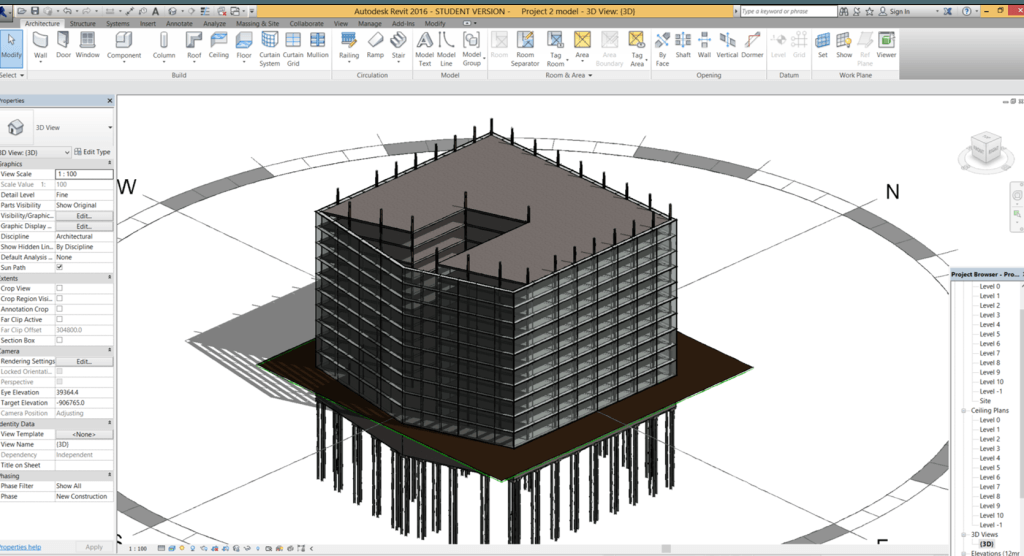
Task: Select the Curtain Grid tool
Action: 293,49
